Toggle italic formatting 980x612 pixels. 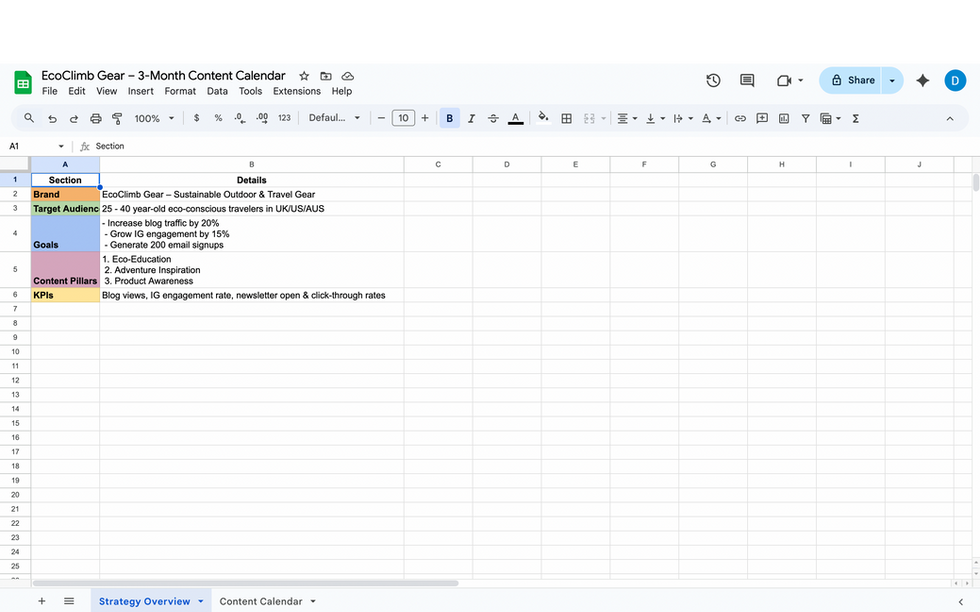coord(471,117)
